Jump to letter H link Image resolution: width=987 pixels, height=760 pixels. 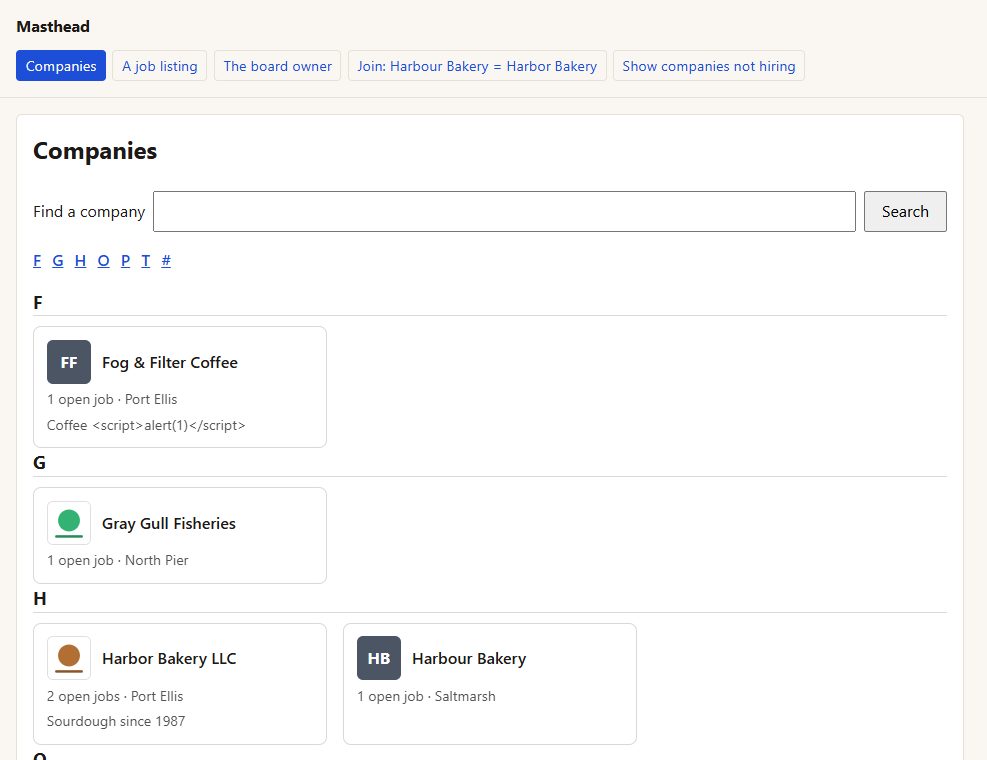click(x=80, y=261)
